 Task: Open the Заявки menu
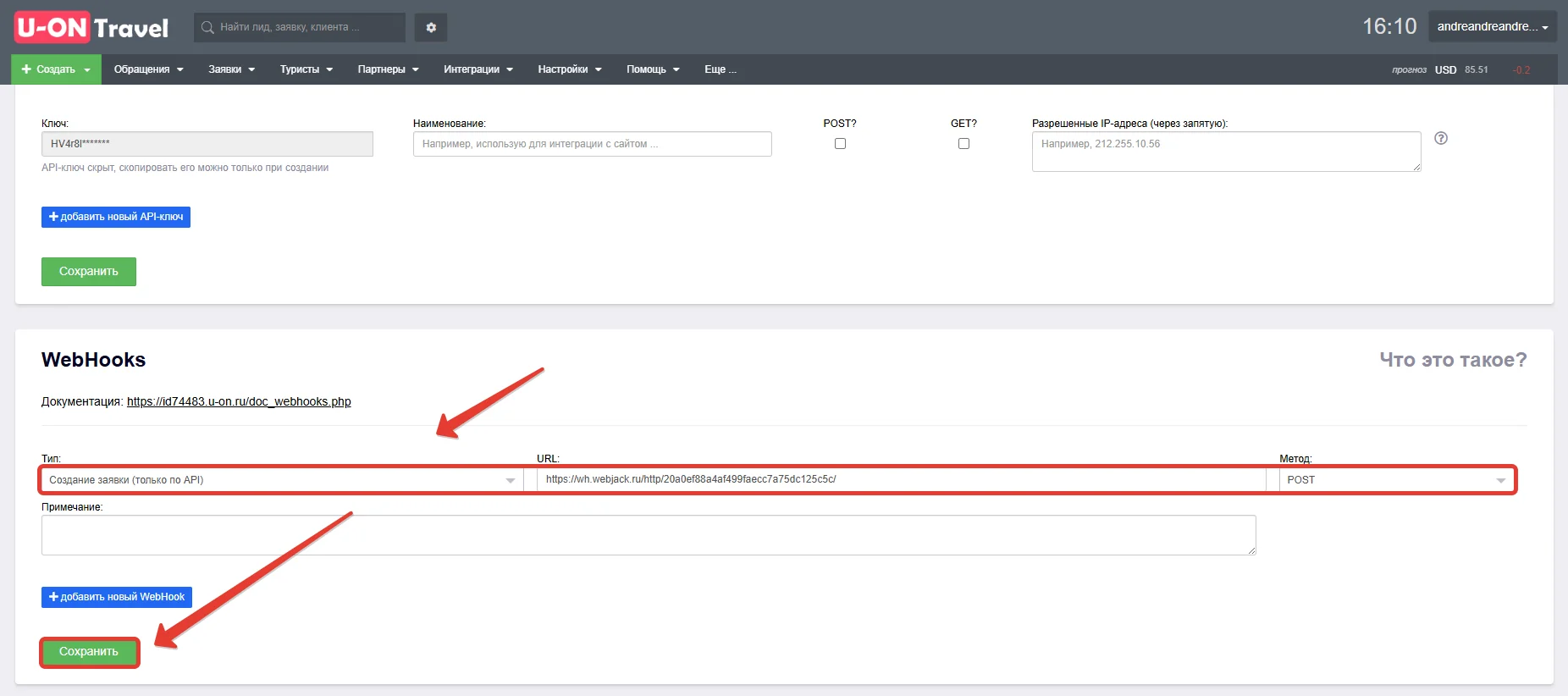(232, 69)
